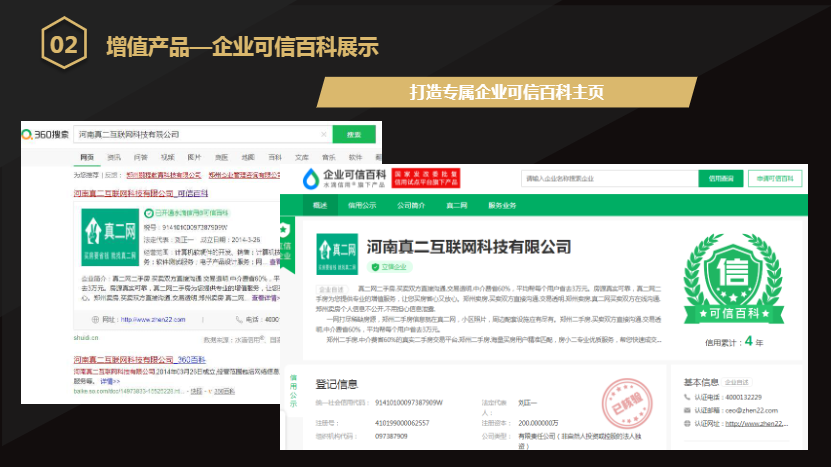831x467 pixels.
Task: Click the green verified checkmark icon beside 已开通
Action: (x=149, y=213)
